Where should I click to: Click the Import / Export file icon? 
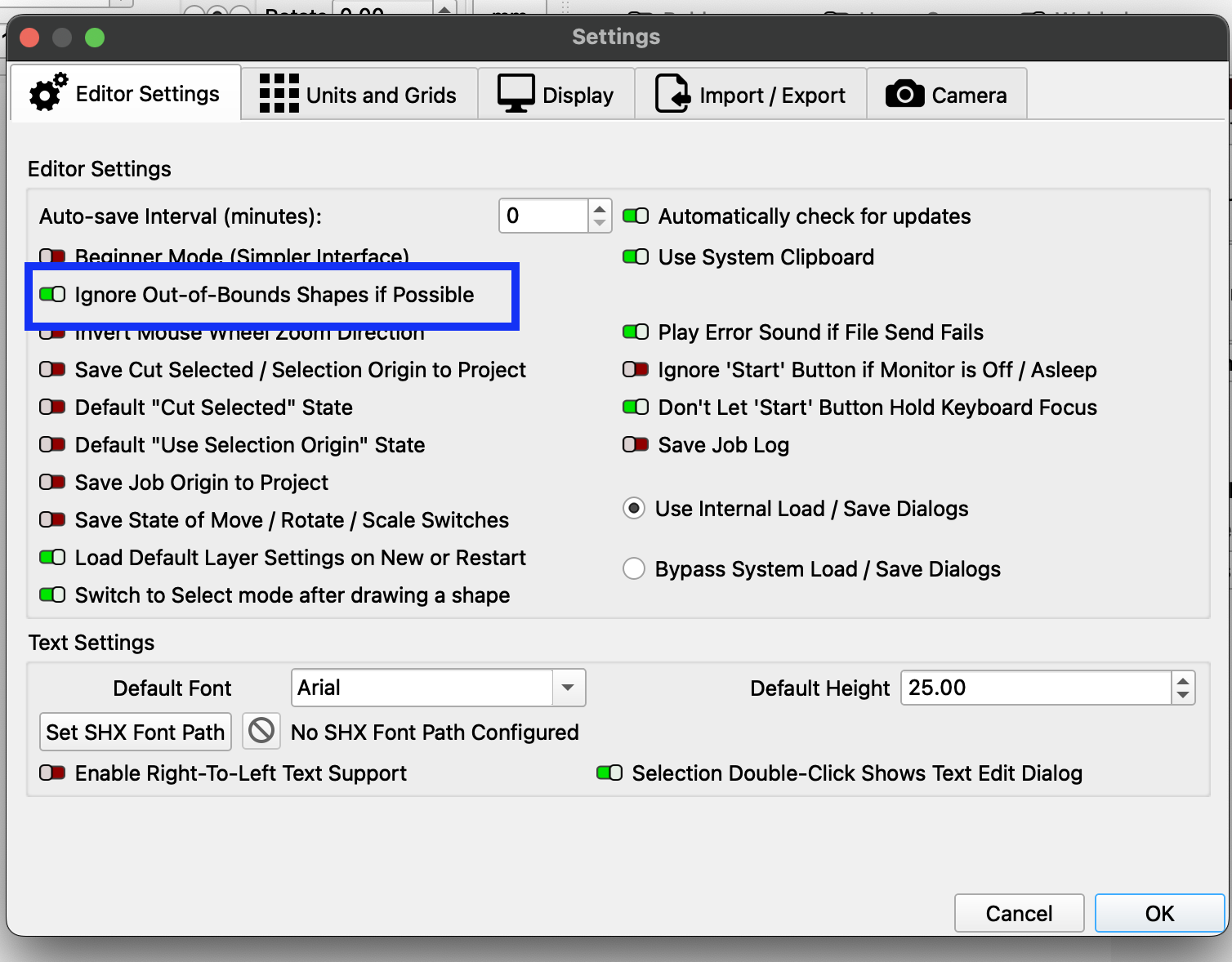coord(672,94)
